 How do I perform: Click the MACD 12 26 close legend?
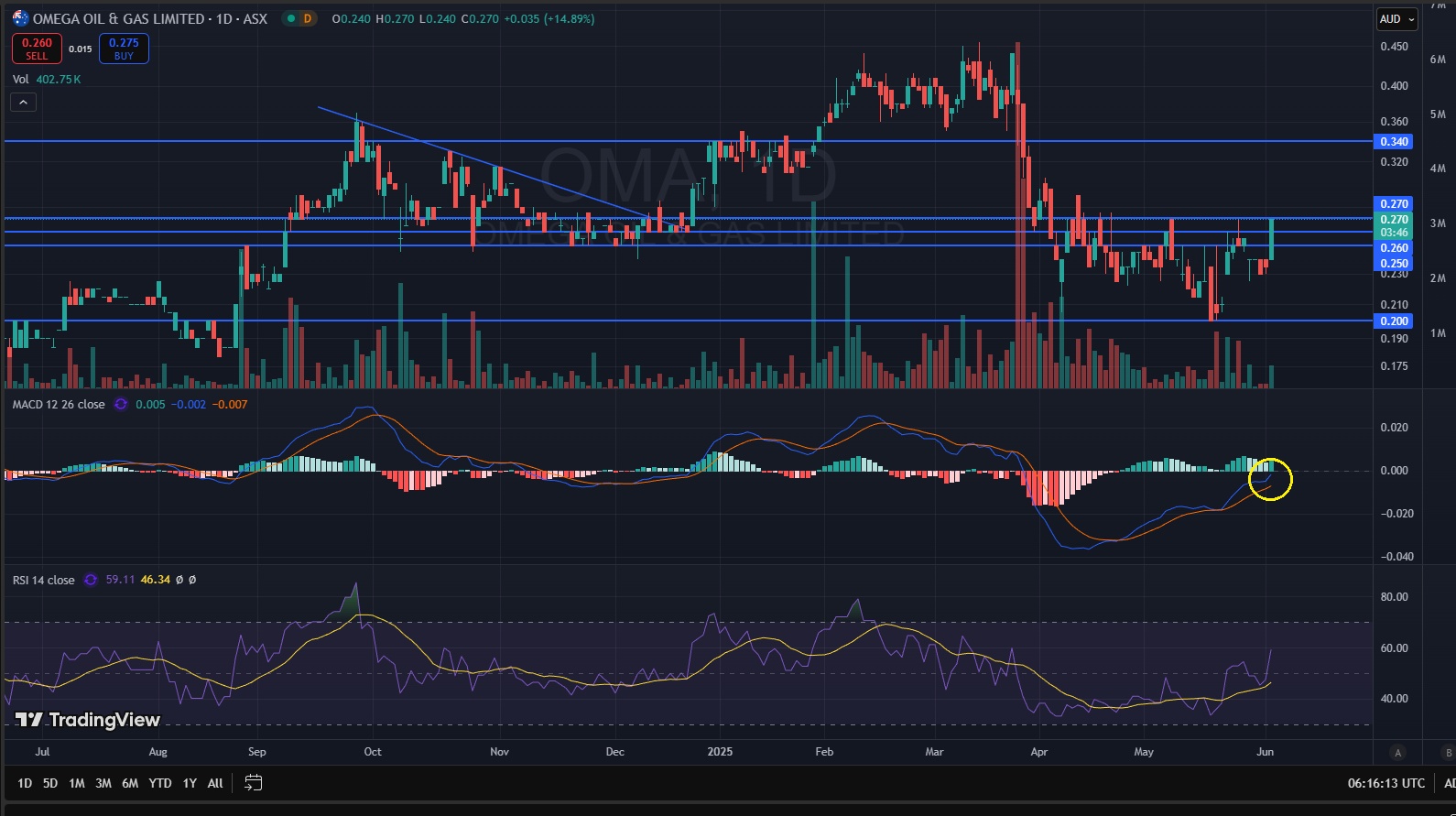point(59,404)
